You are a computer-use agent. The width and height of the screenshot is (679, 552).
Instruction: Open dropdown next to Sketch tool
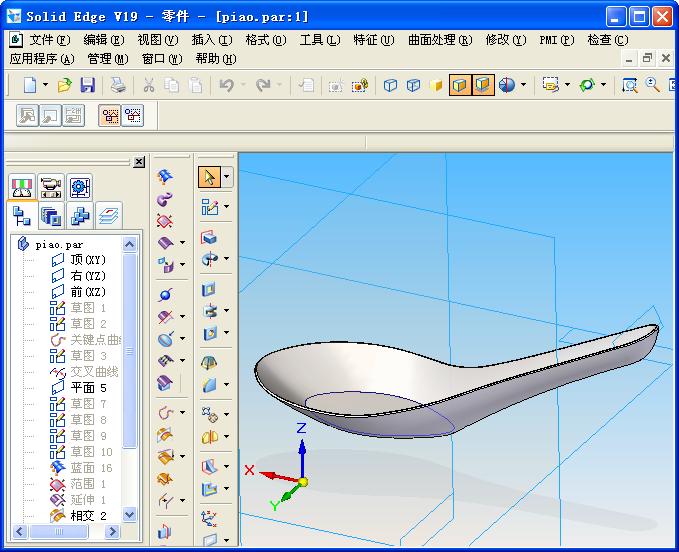tap(226, 207)
